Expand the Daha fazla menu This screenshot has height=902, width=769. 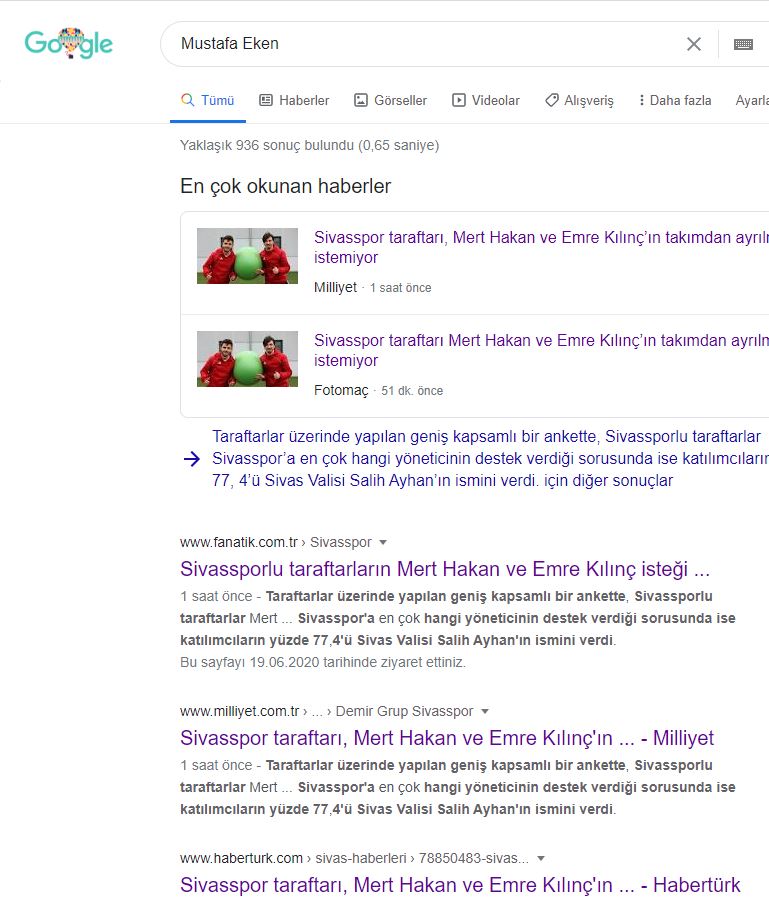tap(674, 100)
